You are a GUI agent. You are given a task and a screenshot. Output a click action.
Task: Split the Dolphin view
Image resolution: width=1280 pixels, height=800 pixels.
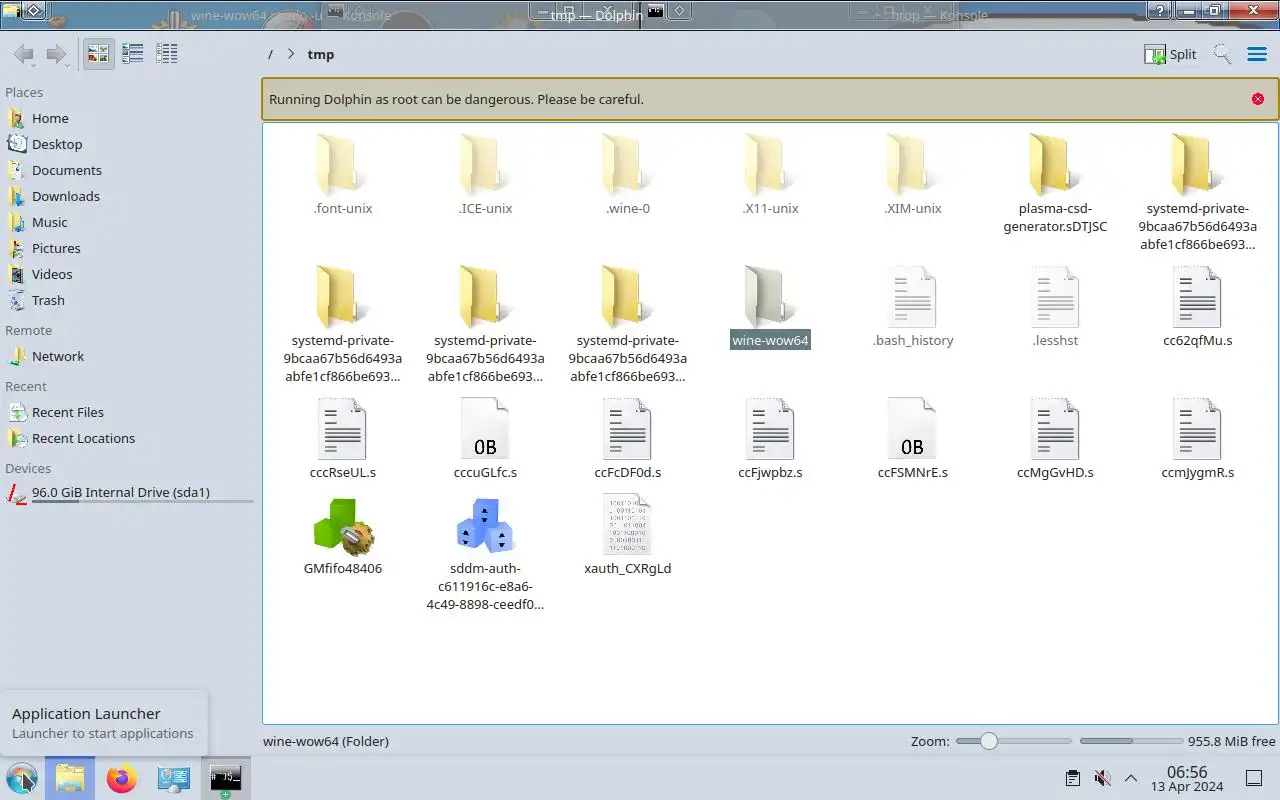pyautogui.click(x=1170, y=54)
